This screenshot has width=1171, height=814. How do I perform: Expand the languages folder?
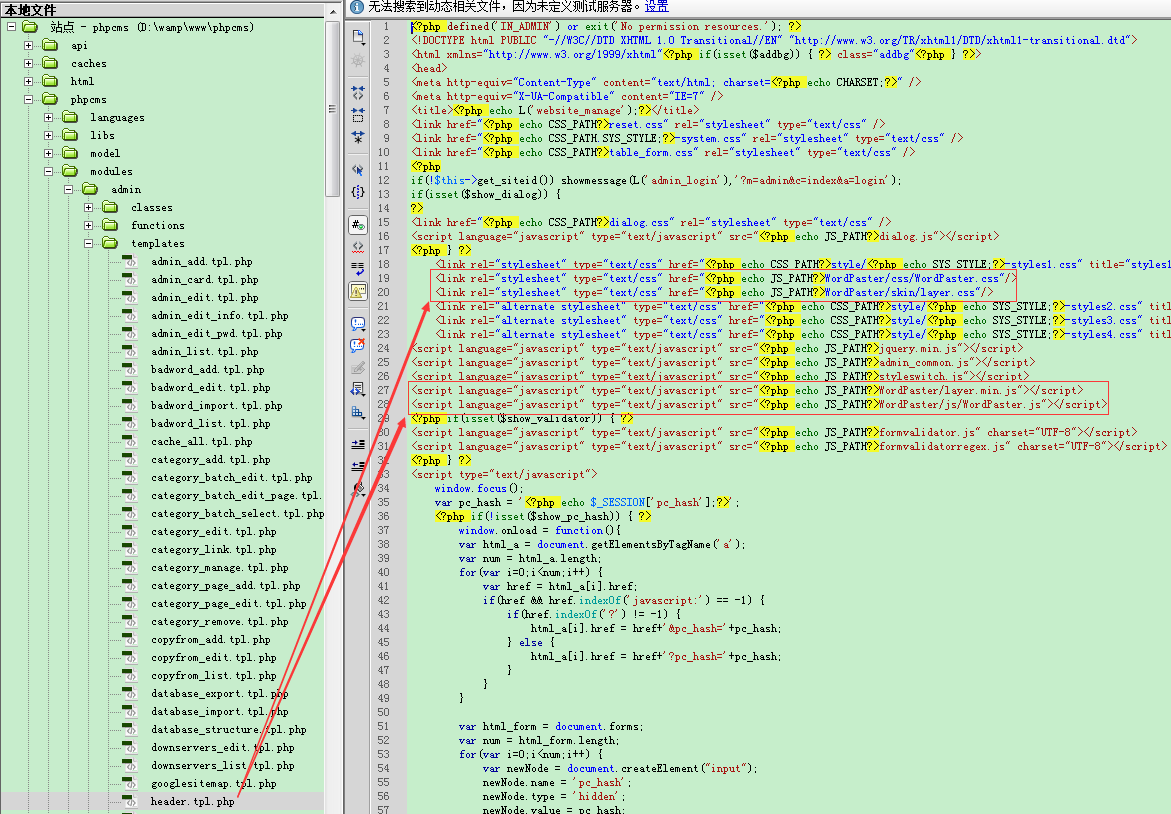click(49, 117)
